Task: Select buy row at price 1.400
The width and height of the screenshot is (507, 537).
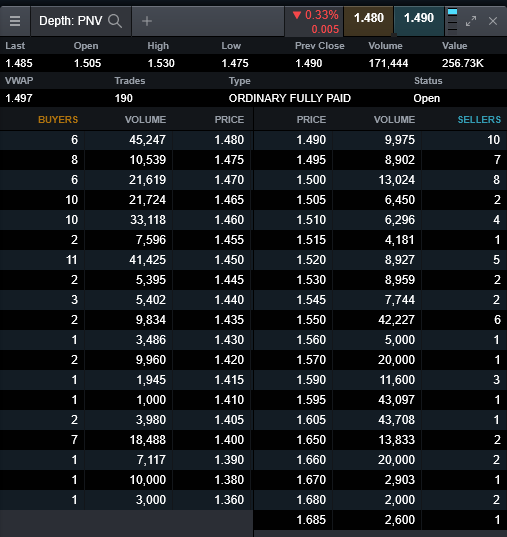Action: [x=126, y=440]
